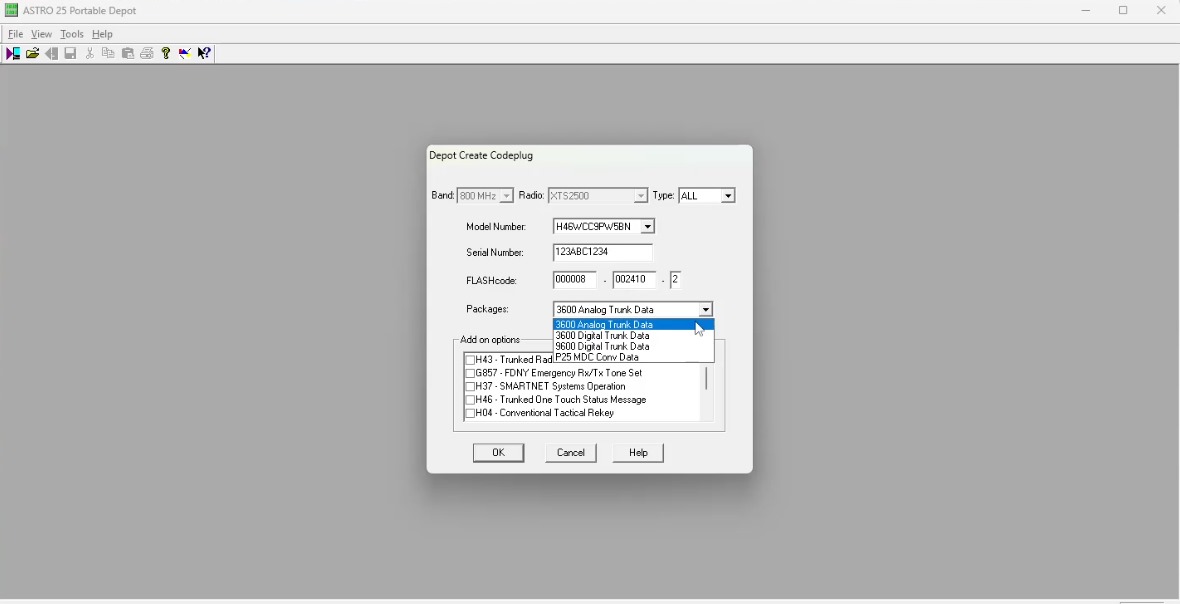Viewport: 1180px width, 604px height.
Task: Open the File menu
Action: point(15,34)
